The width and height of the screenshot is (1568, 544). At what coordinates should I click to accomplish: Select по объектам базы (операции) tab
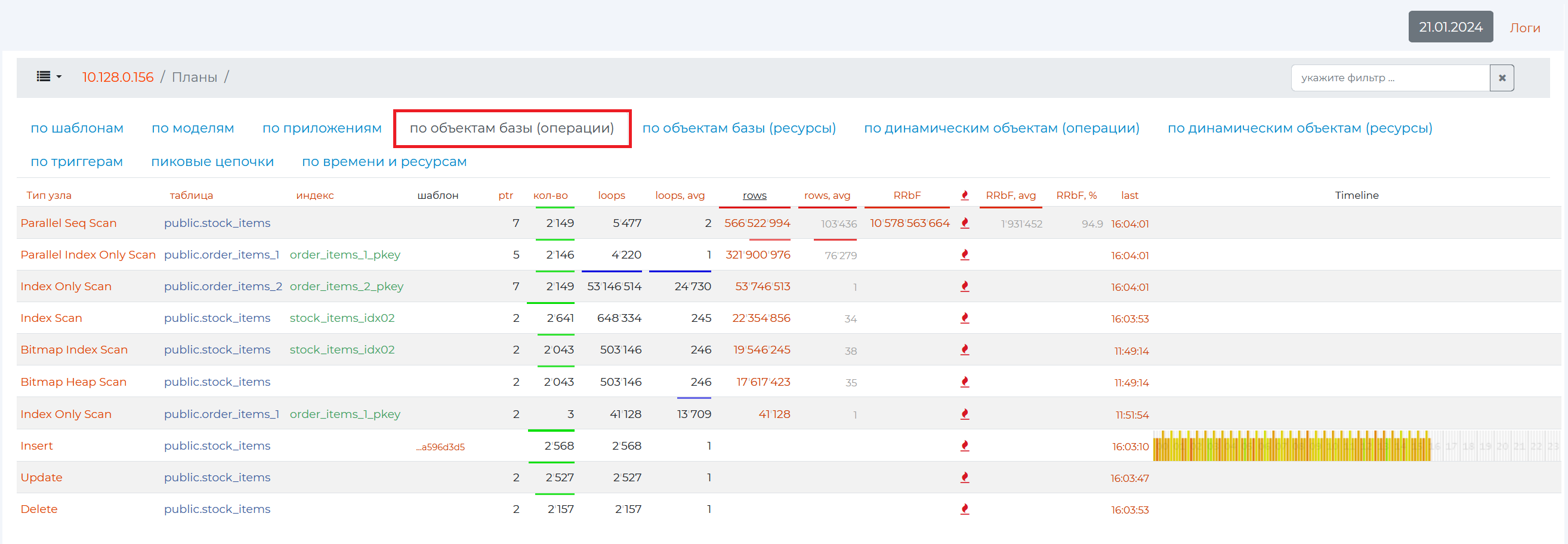tap(512, 128)
